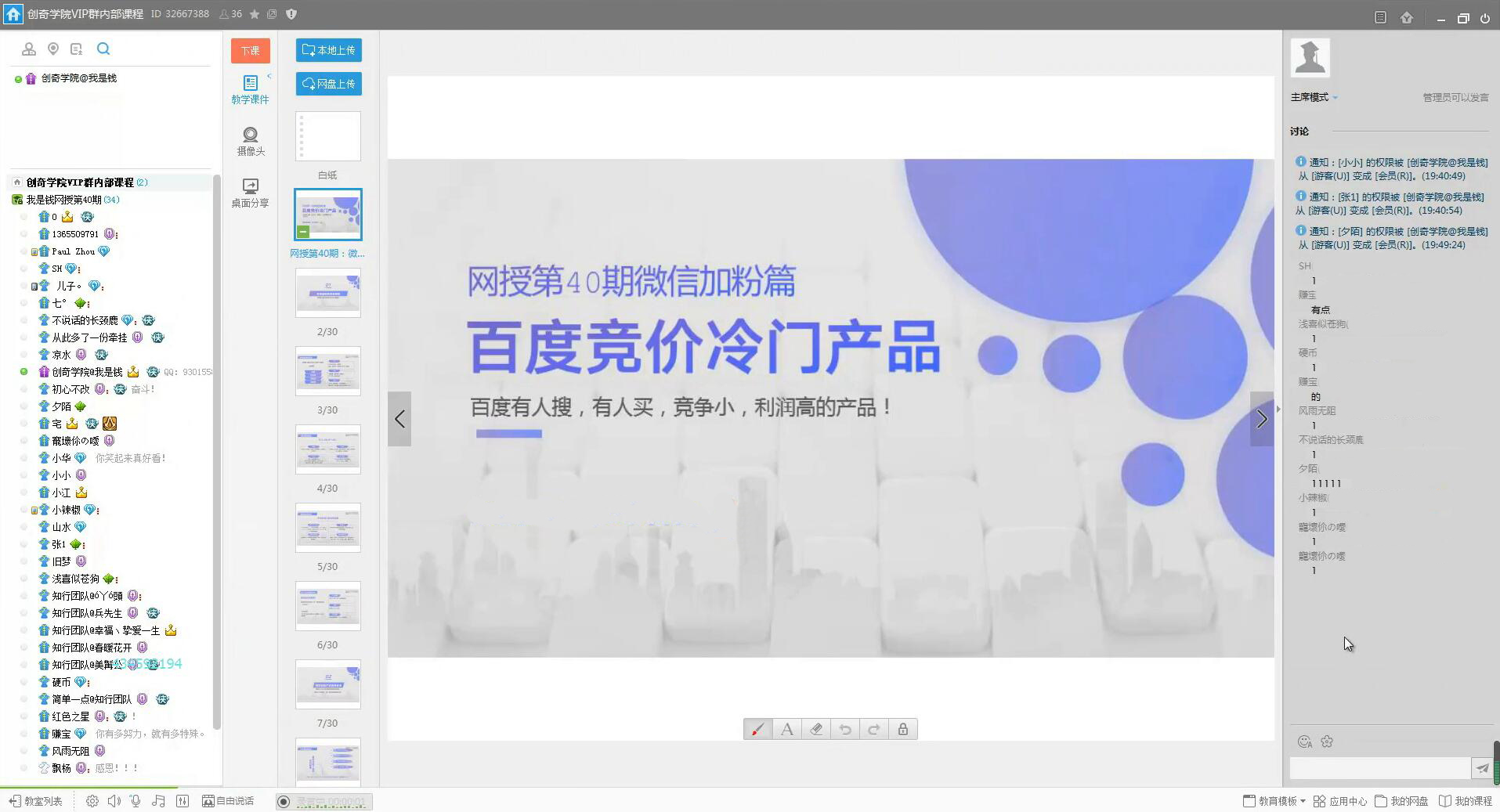Click the share icon next to star
1500x812 pixels.
(x=272, y=14)
